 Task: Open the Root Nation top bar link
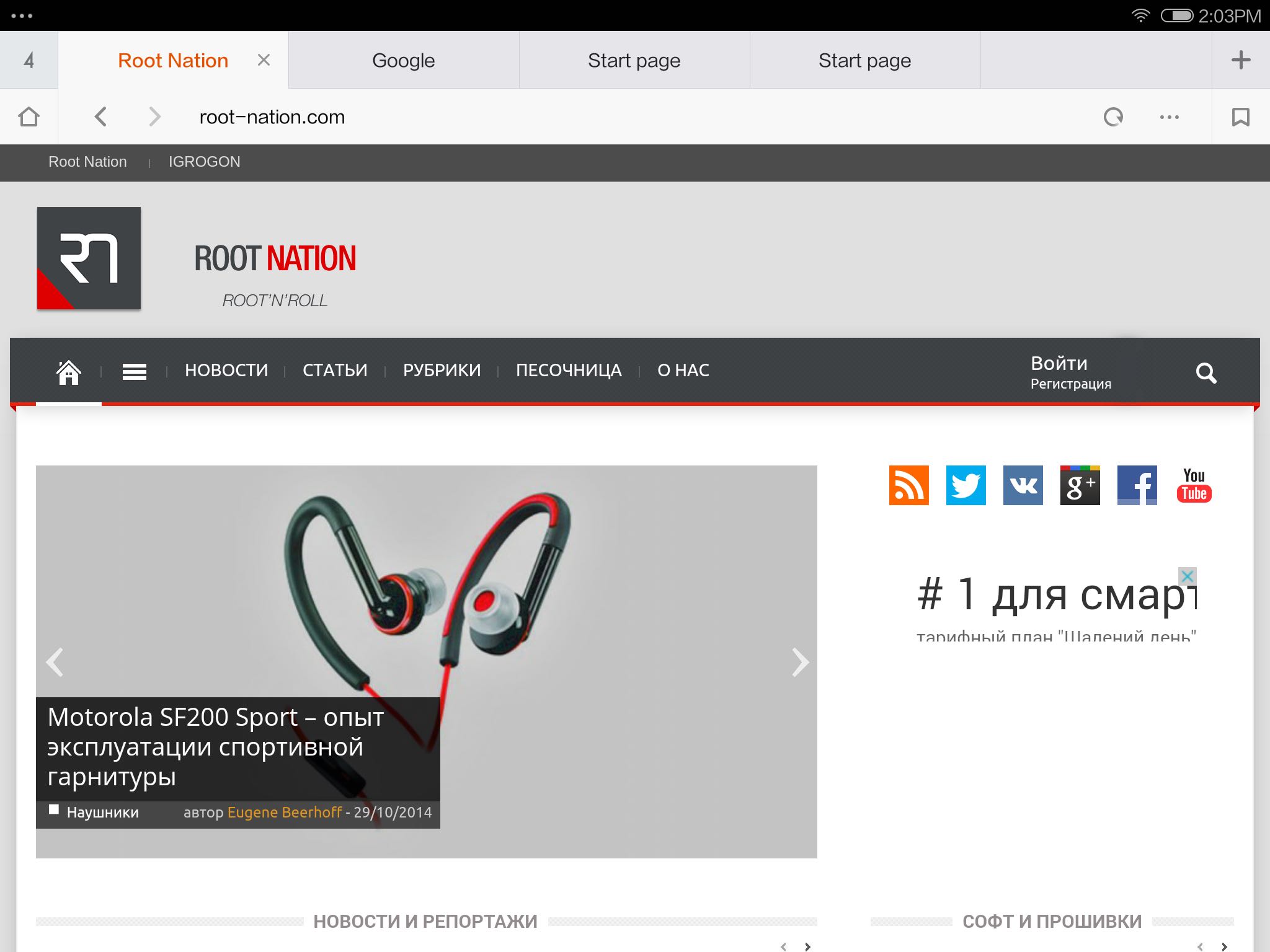(87, 162)
